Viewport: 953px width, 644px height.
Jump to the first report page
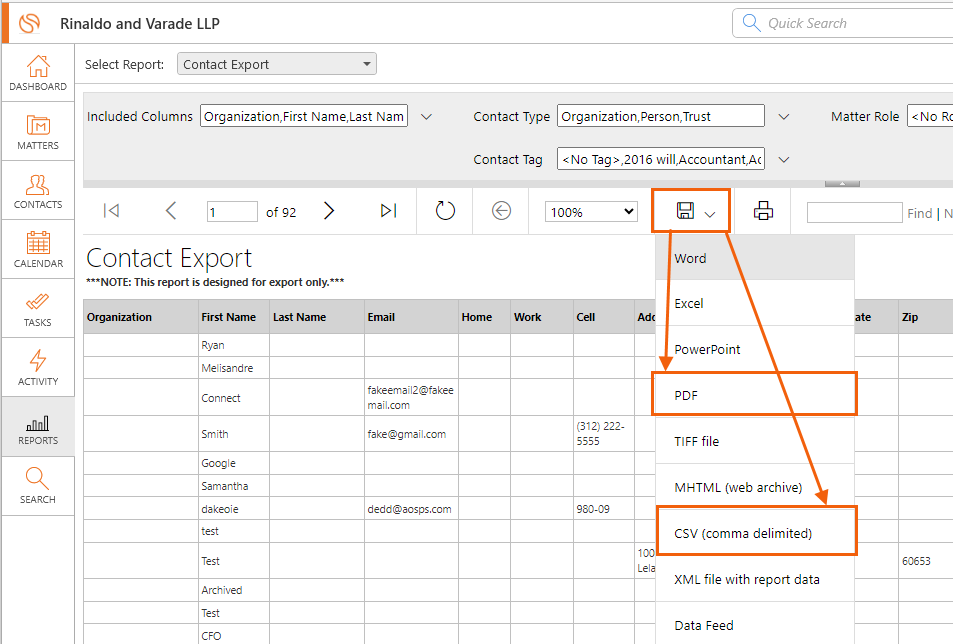111,211
